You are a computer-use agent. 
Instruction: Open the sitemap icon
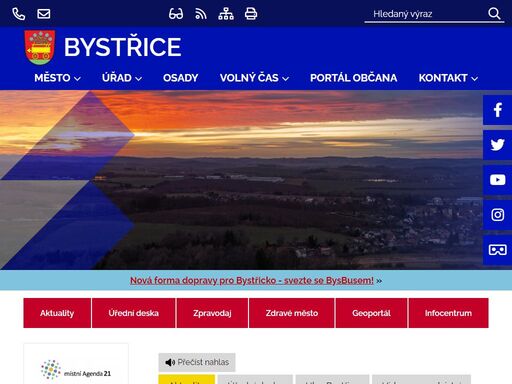tap(226, 14)
